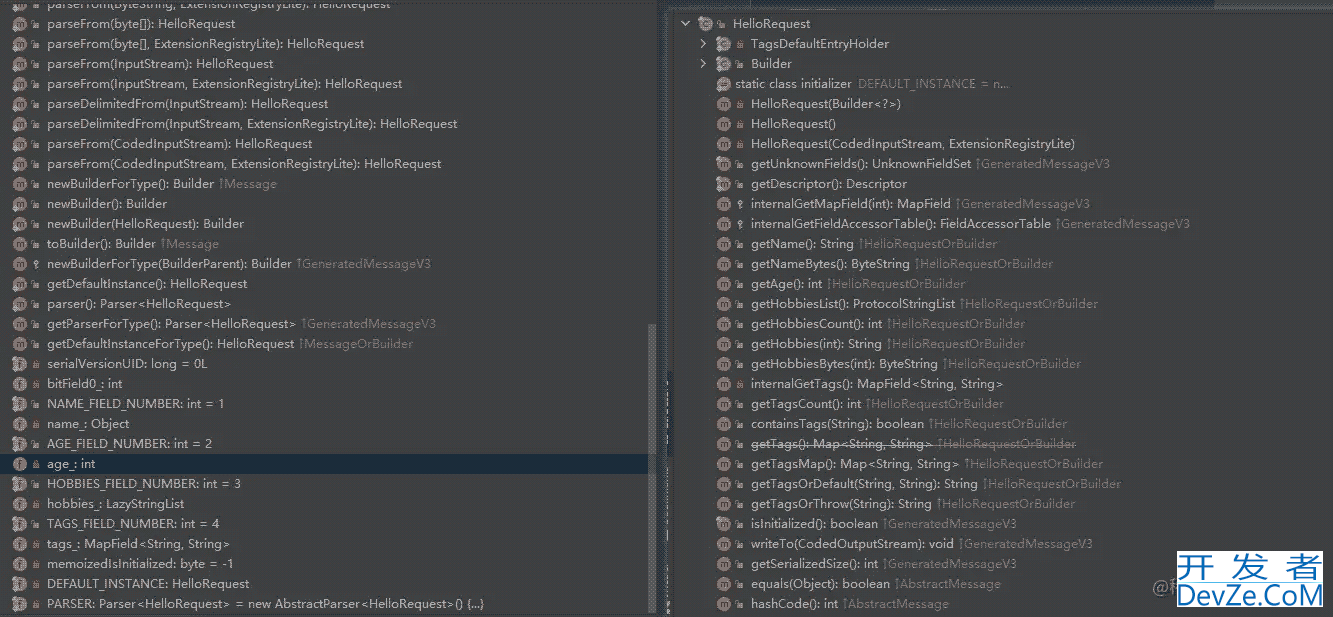Click method icon beside getDescriptor(): Descriptor
Screen dimensions: 1333x617
(x=724, y=183)
